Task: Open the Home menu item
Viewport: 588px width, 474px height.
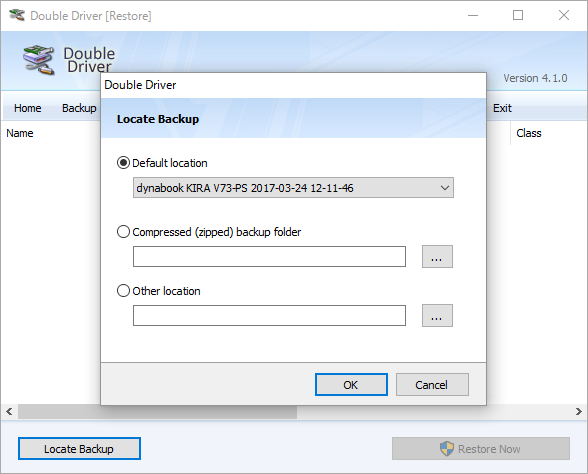Action: 27,108
